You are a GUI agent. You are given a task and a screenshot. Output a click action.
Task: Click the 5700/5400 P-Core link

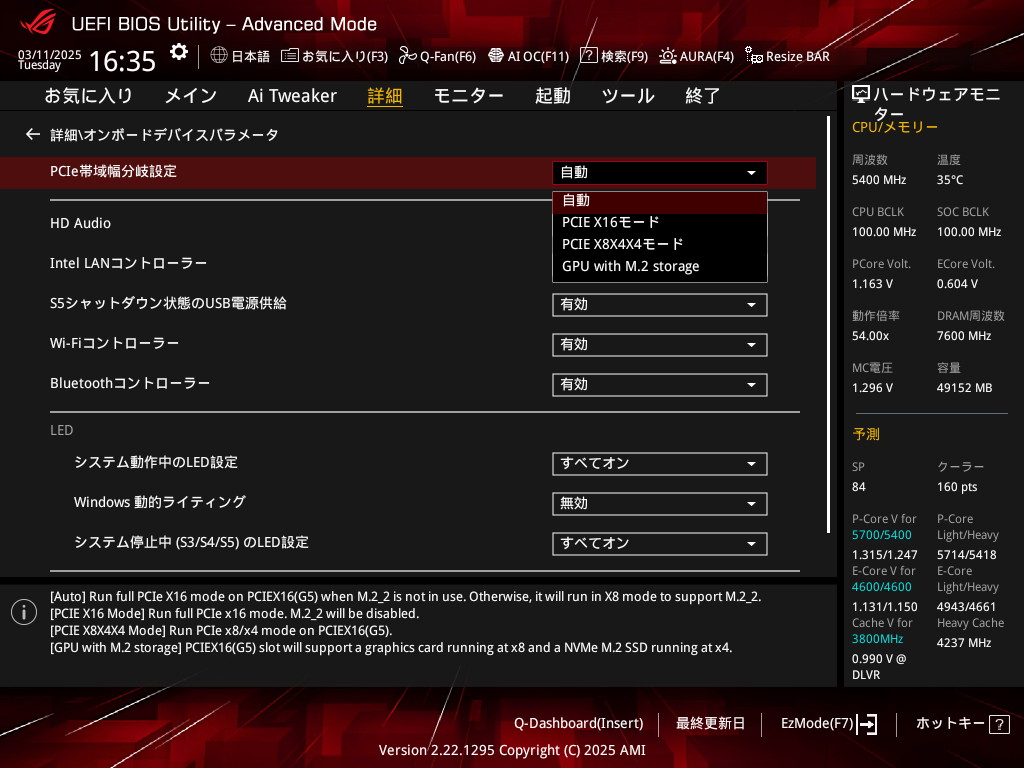(882, 535)
